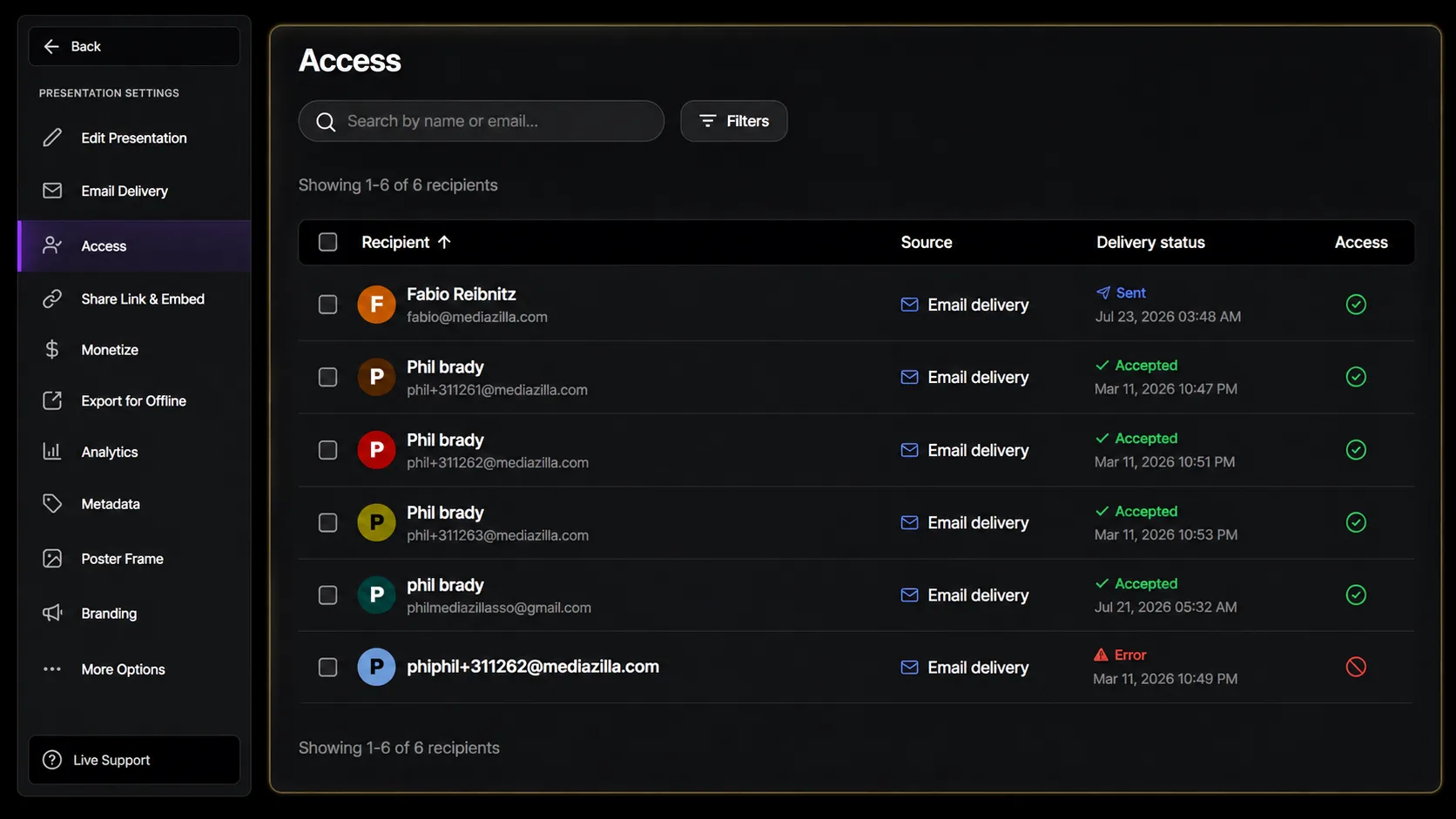Sort by the Recipient column arrow
The image size is (1456, 819).
[x=444, y=242]
